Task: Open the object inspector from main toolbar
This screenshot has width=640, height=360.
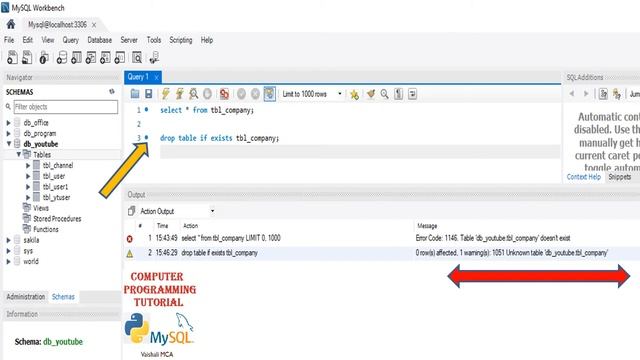Action: click(x=44, y=58)
